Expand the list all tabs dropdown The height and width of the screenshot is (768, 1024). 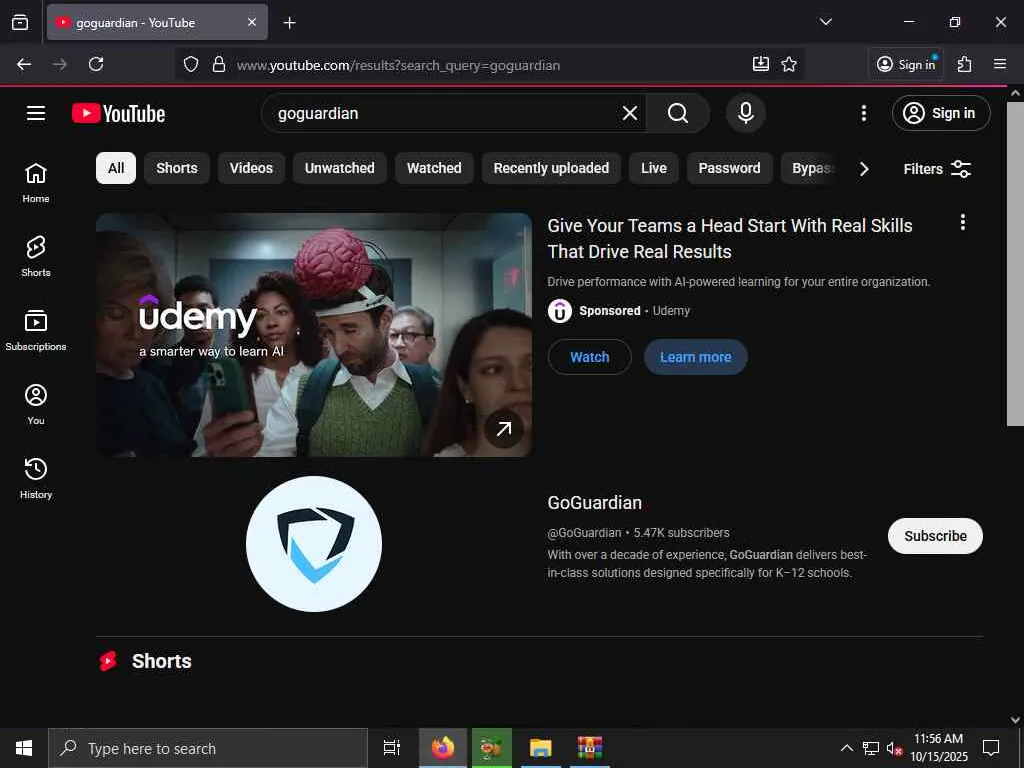[x=825, y=22]
